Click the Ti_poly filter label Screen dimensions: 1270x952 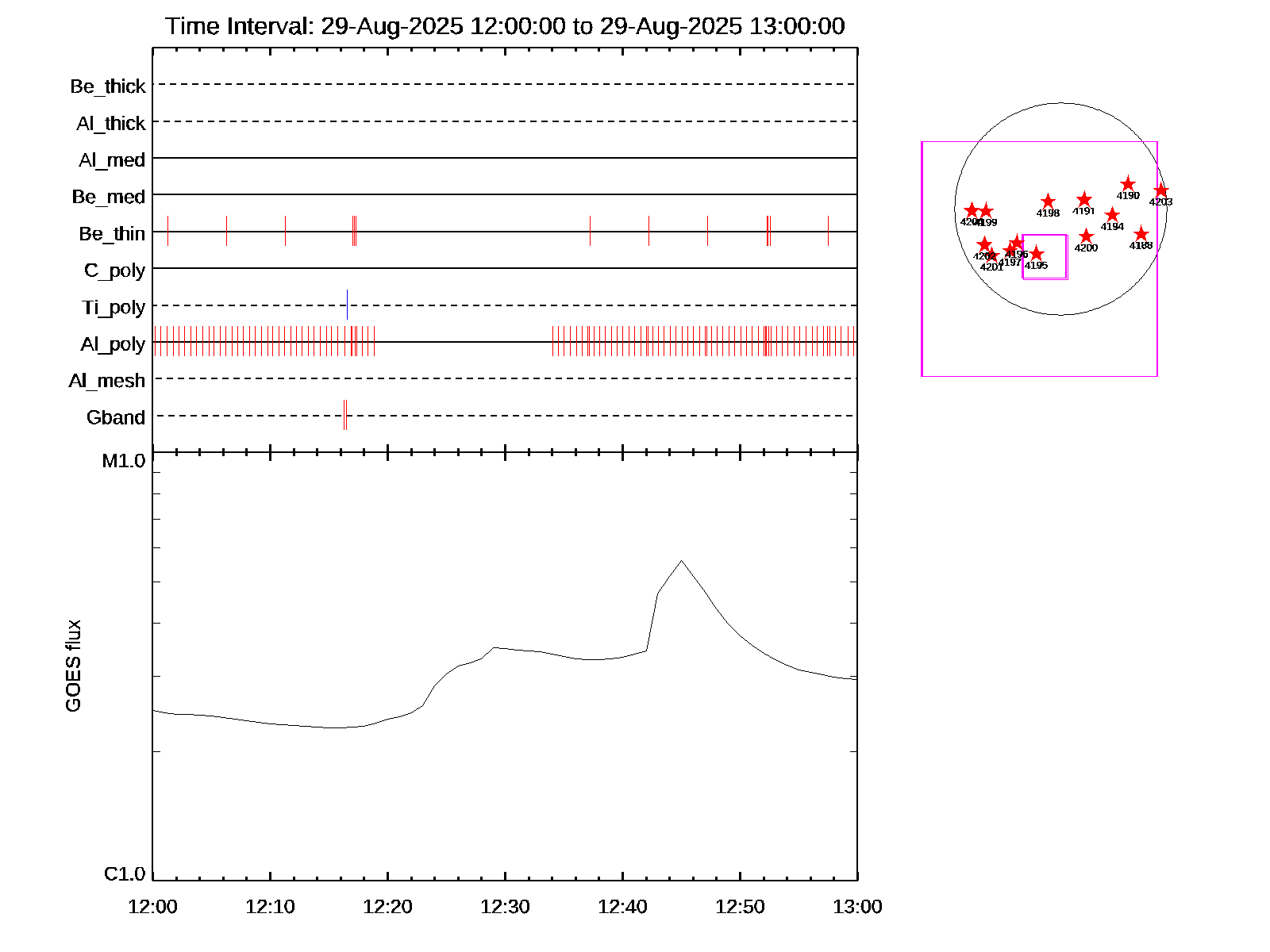(114, 307)
